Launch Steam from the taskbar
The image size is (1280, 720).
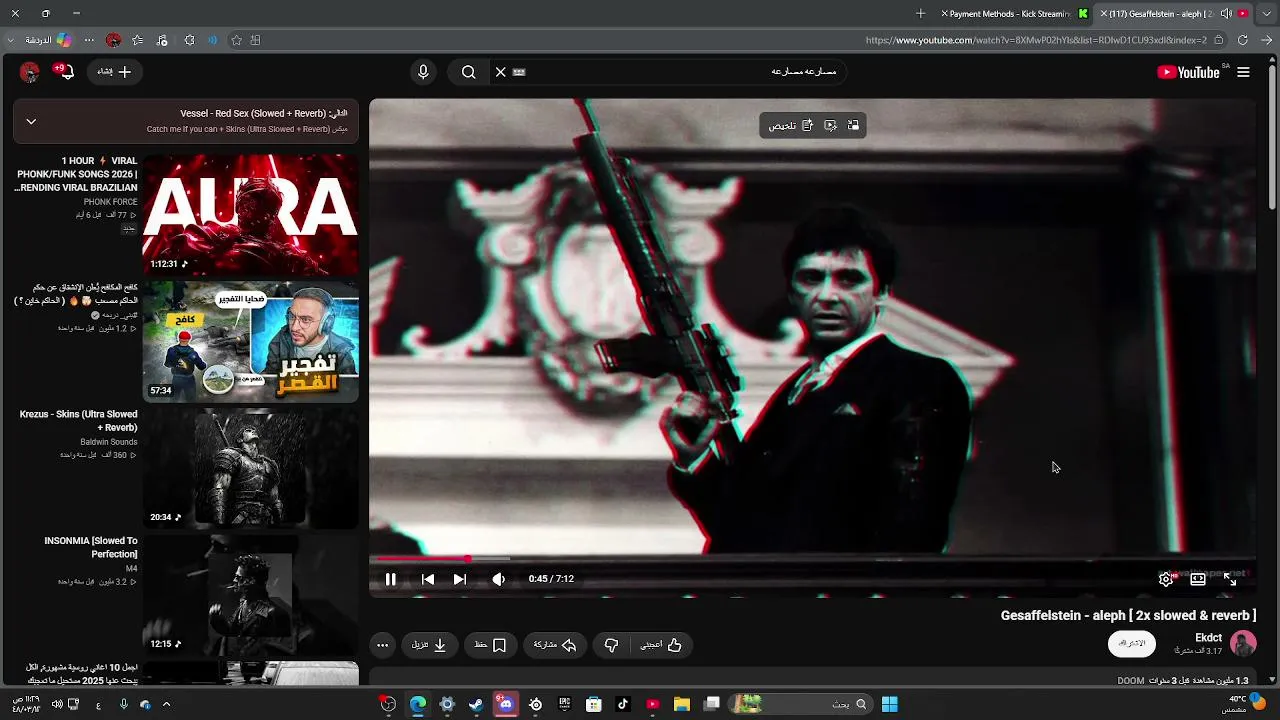click(x=476, y=704)
